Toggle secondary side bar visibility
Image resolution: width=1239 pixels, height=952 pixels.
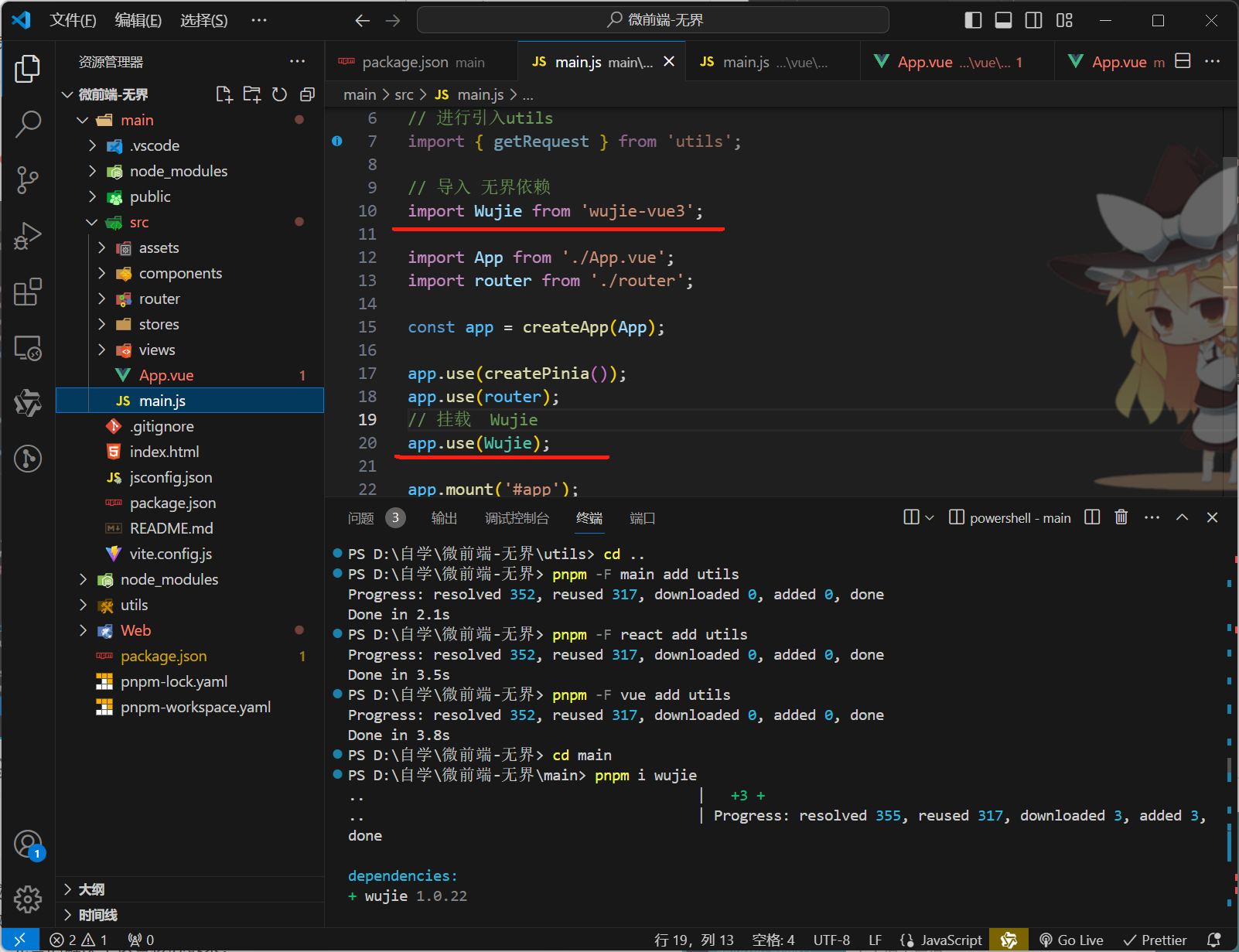tap(1034, 21)
